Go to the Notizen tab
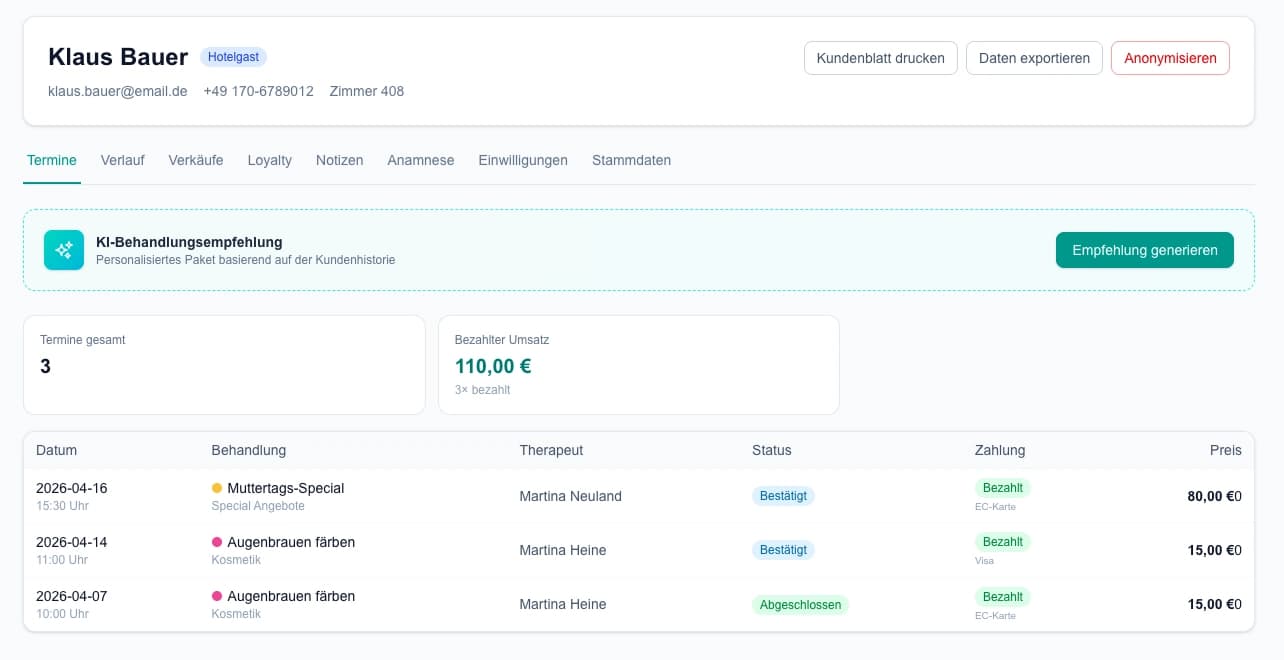Image resolution: width=1284 pixels, height=660 pixels. point(339,160)
